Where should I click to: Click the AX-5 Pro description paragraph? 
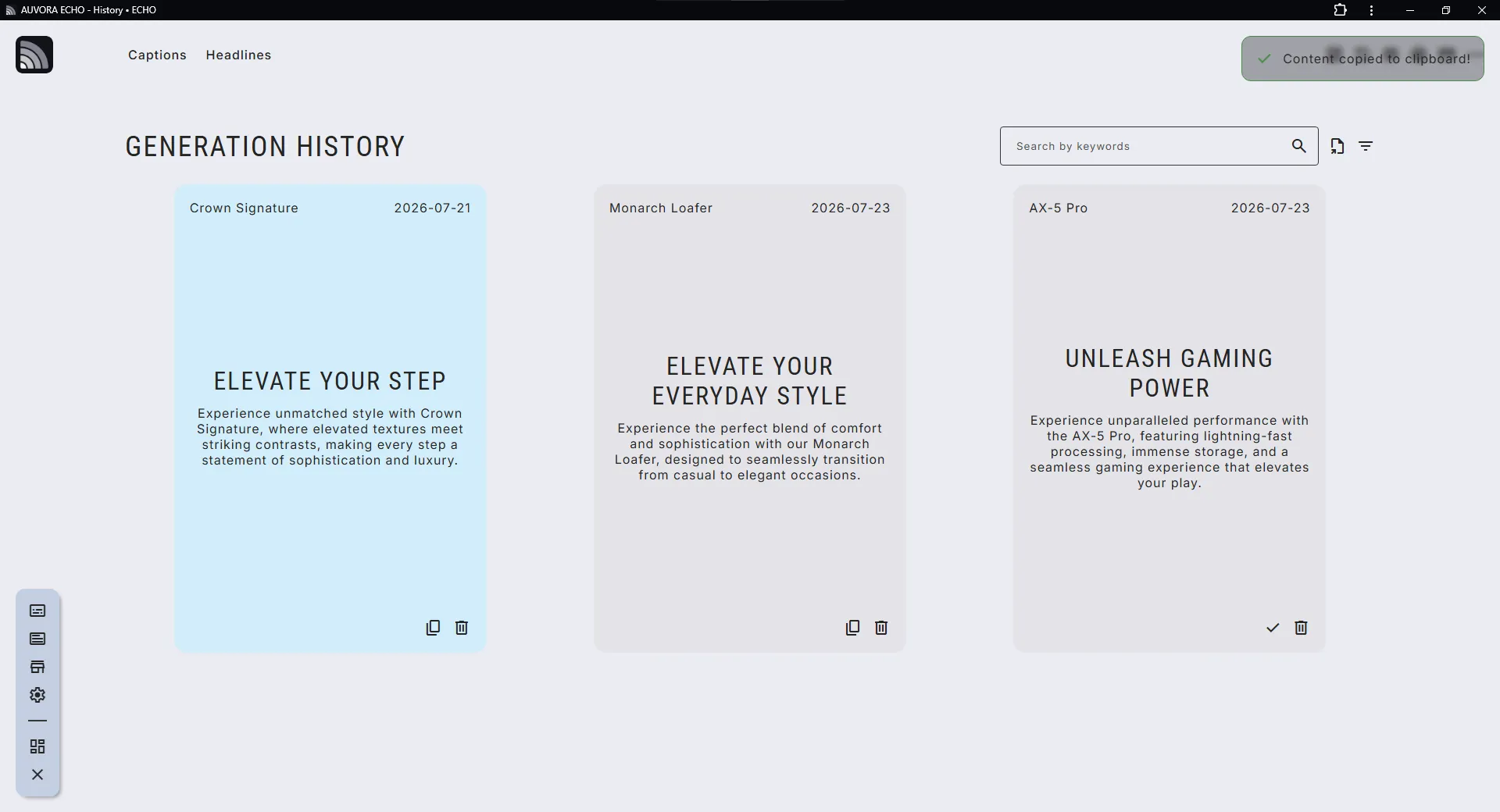[x=1169, y=451]
